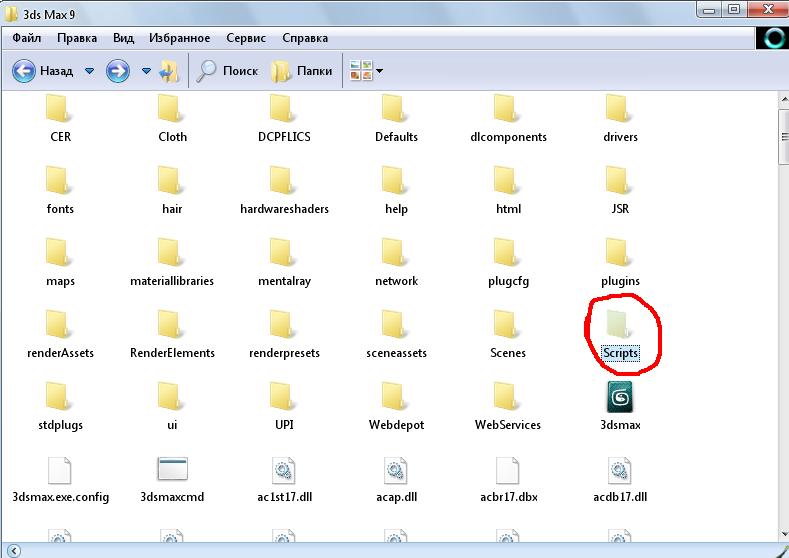
Task: Select the renderpresets folder
Action: (284, 335)
